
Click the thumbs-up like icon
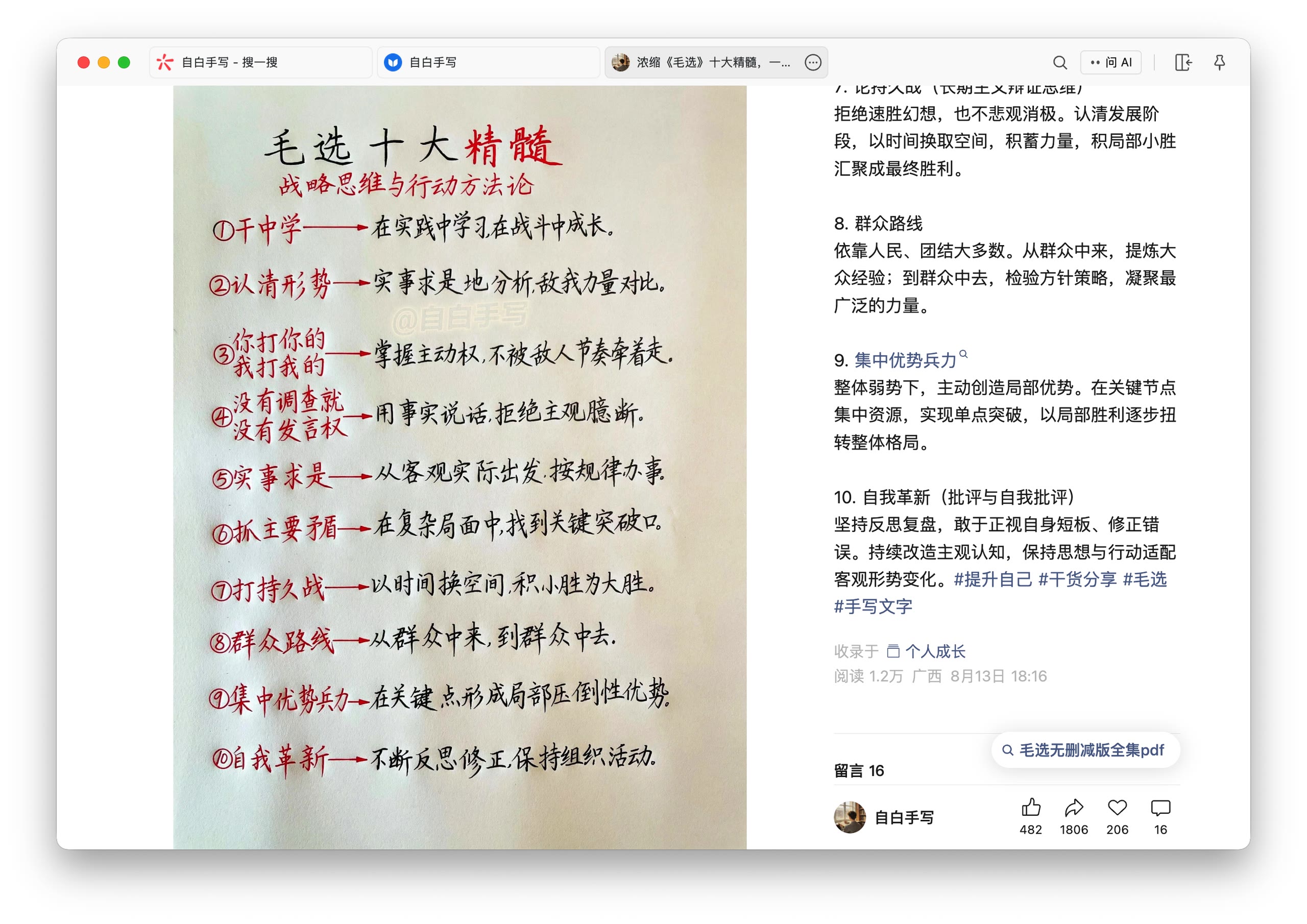point(1031,807)
